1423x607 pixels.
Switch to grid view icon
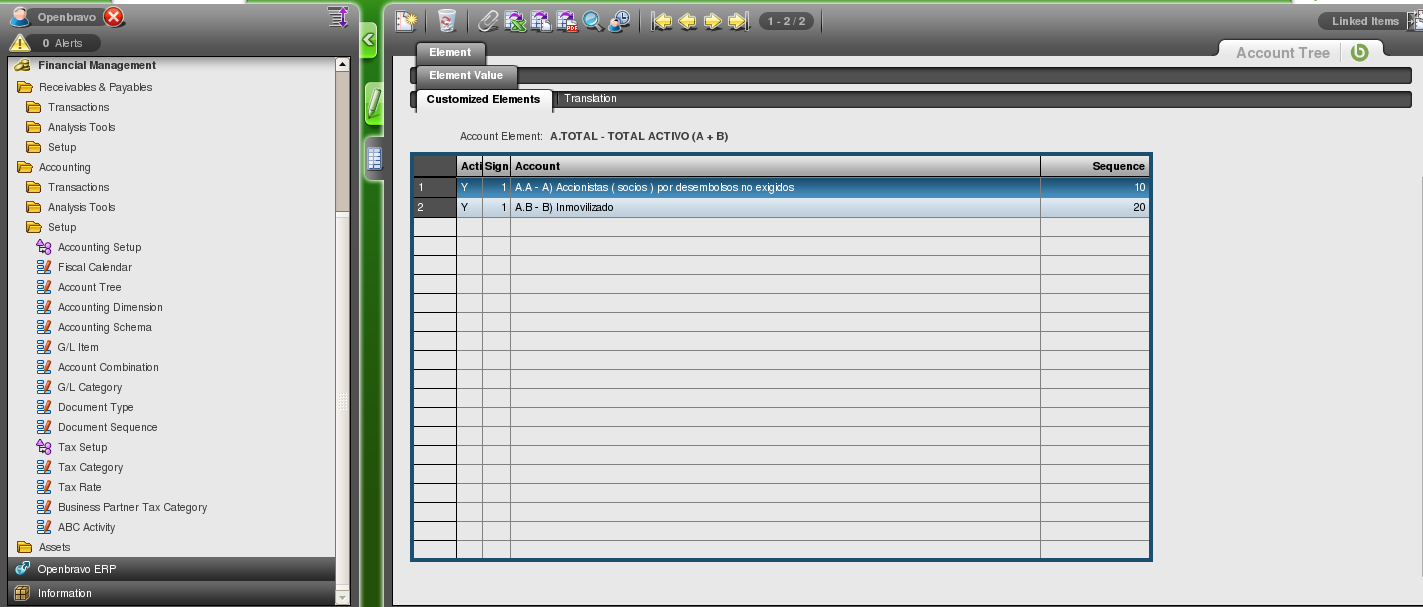coord(374,158)
